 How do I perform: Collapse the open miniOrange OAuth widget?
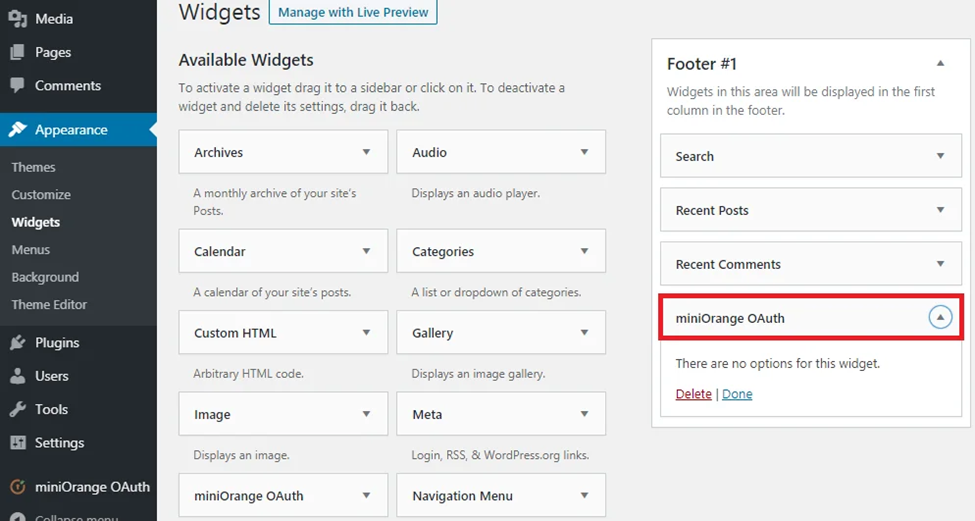(x=940, y=318)
